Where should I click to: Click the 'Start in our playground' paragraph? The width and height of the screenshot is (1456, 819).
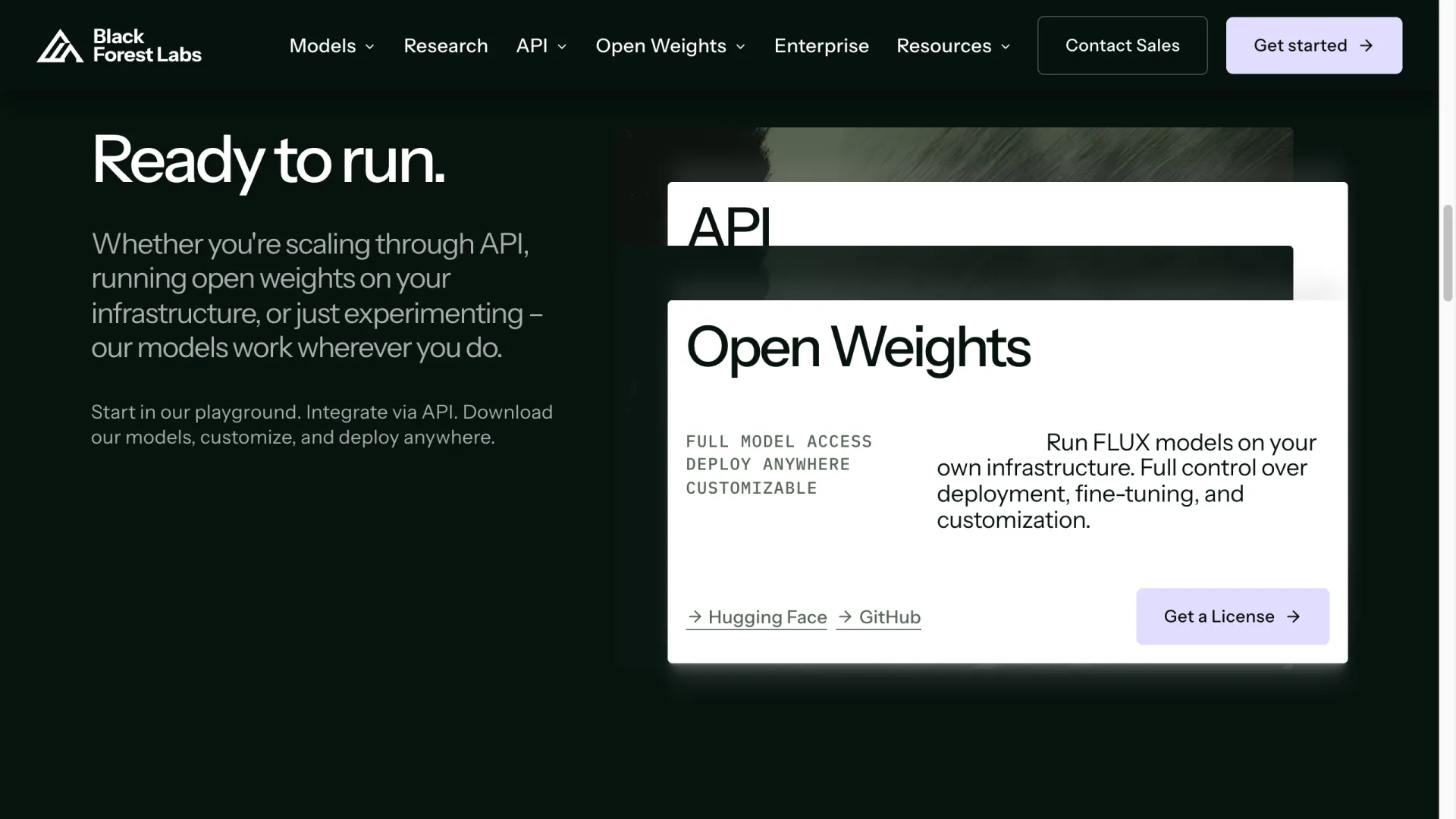322,425
